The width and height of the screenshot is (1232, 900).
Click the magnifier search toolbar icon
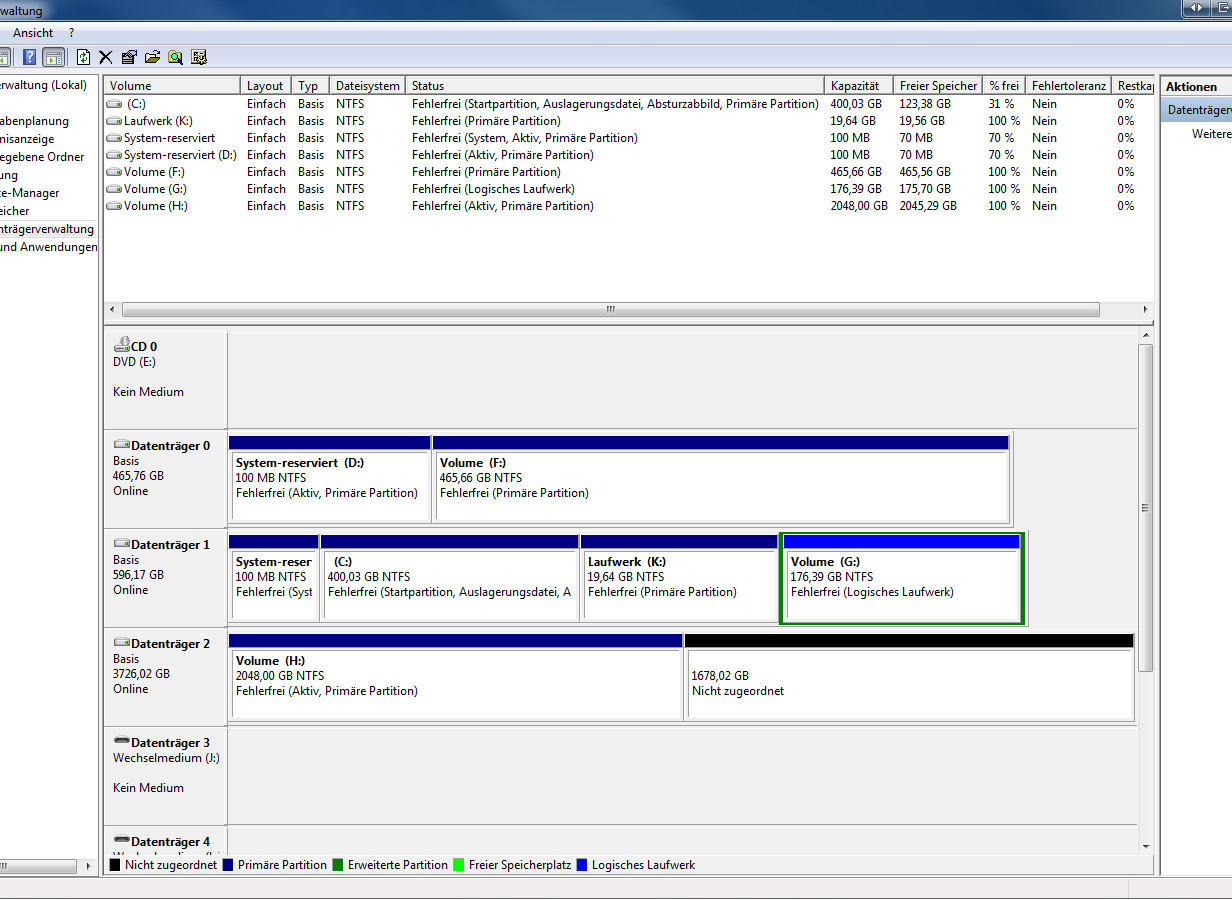[176, 57]
